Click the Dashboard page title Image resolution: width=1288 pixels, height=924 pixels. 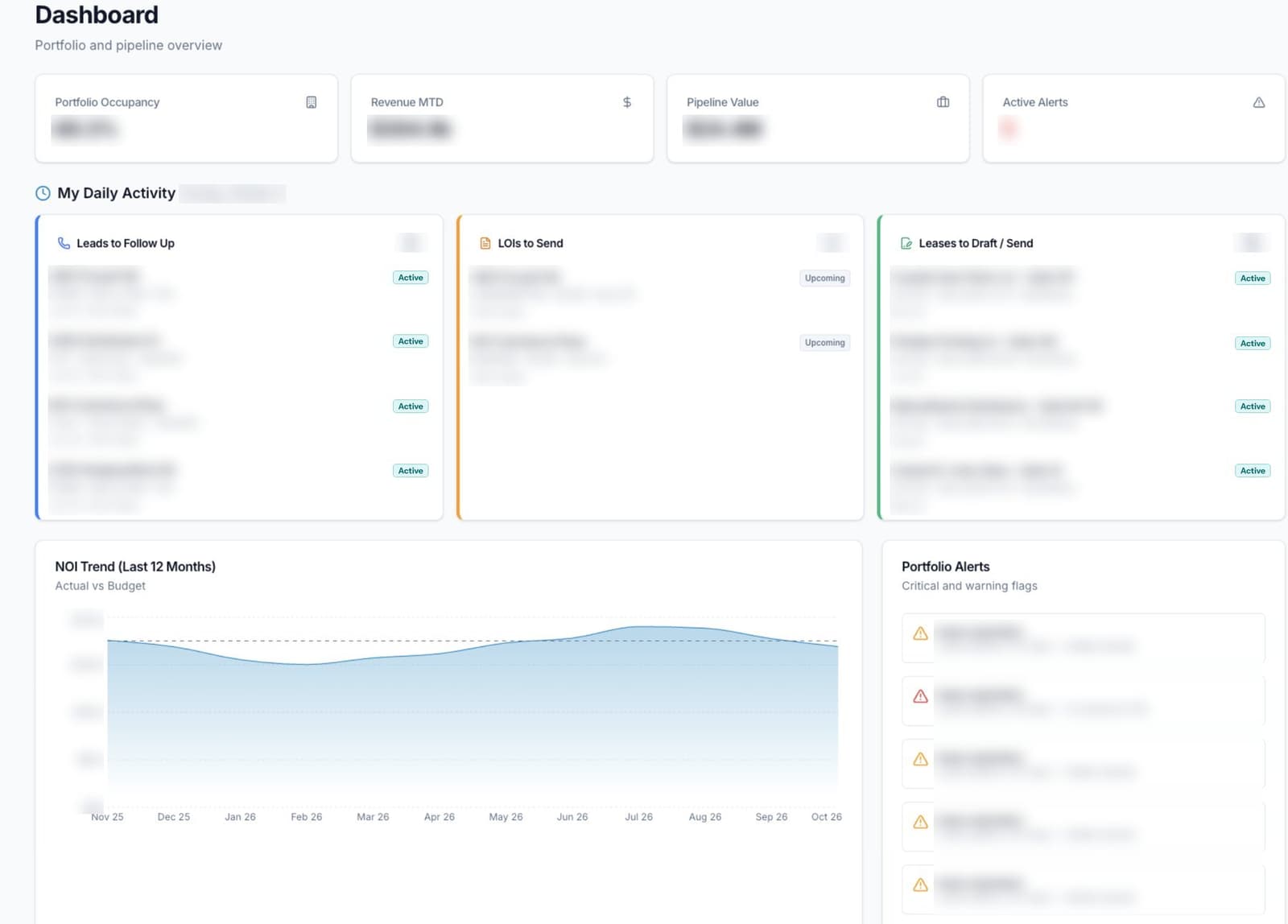point(97,14)
